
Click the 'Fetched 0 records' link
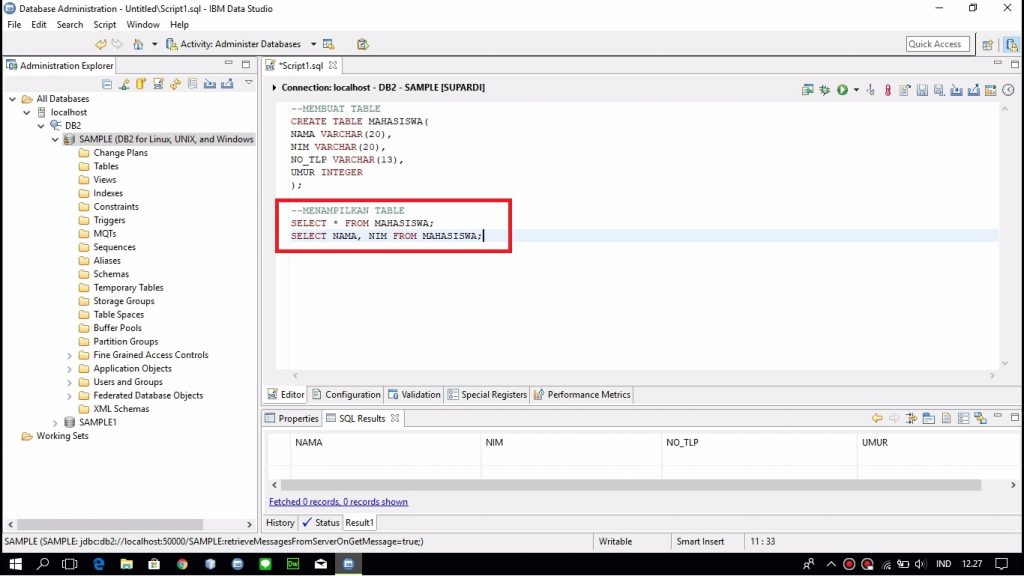[338, 502]
